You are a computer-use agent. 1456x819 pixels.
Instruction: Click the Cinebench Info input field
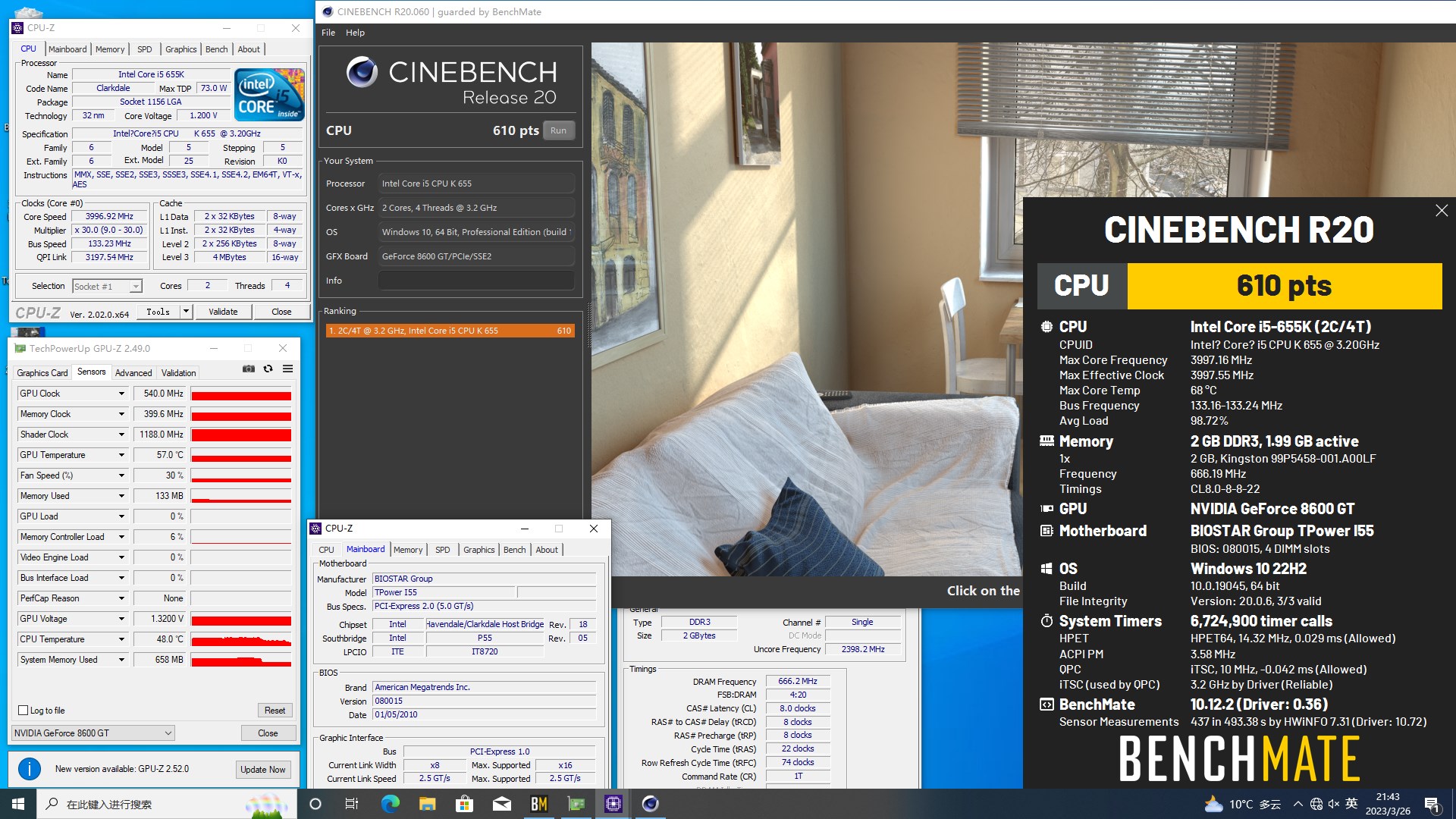pos(476,281)
